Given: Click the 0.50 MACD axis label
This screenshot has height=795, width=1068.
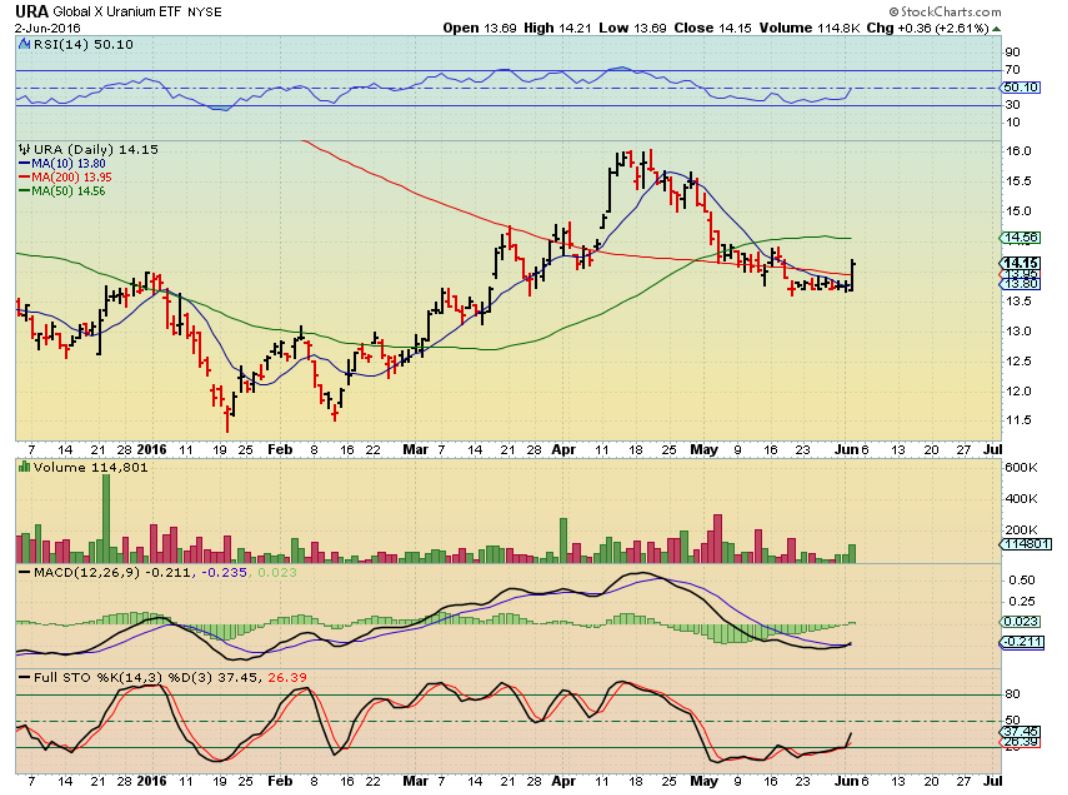Looking at the screenshot, I should [1022, 580].
